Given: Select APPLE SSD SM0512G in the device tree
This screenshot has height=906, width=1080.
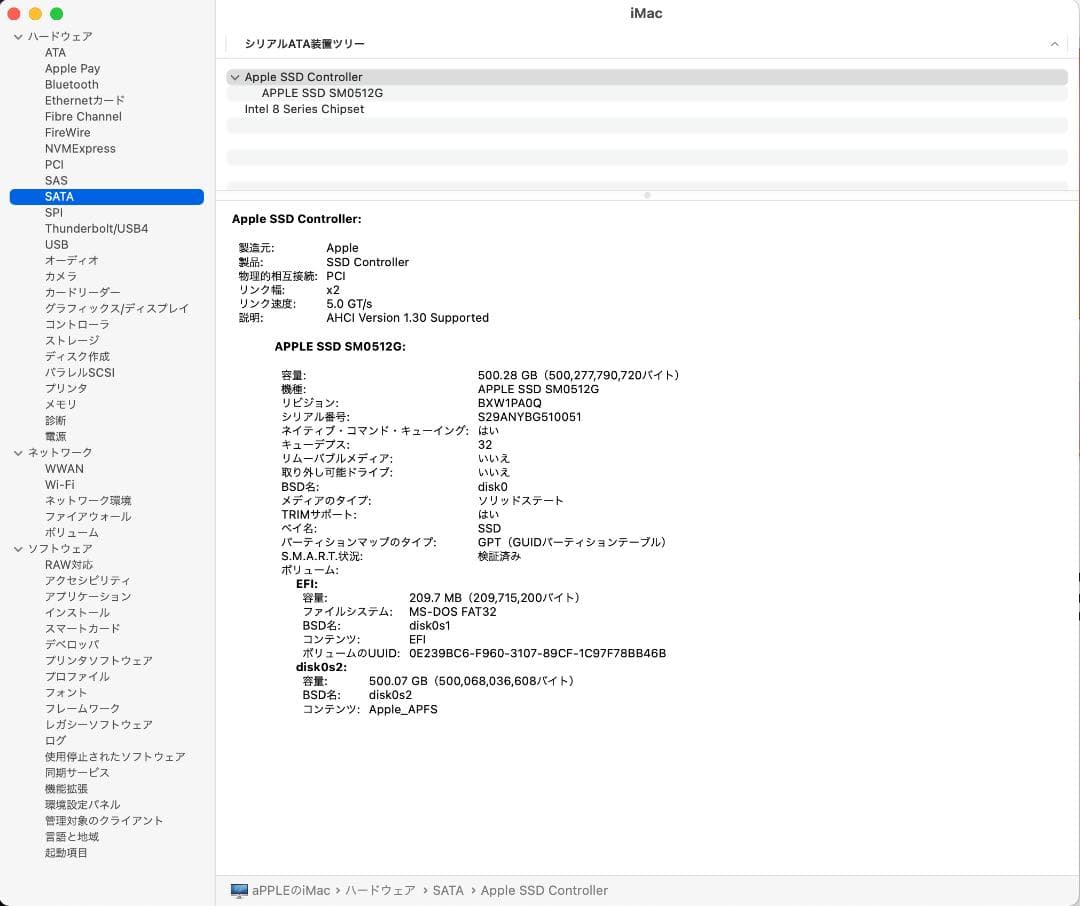Looking at the screenshot, I should coord(322,93).
